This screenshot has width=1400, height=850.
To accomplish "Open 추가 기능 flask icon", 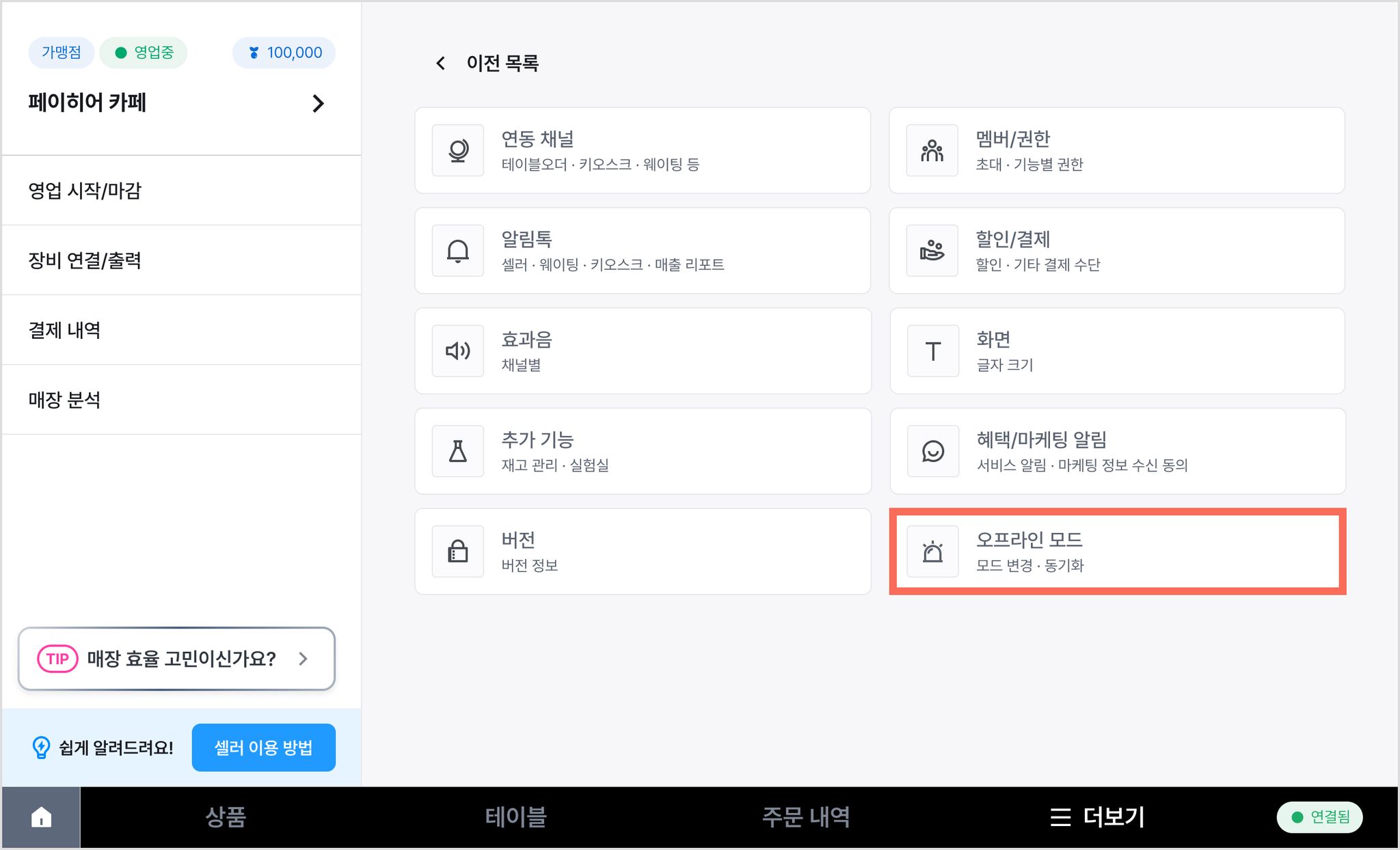I will pyautogui.click(x=458, y=451).
